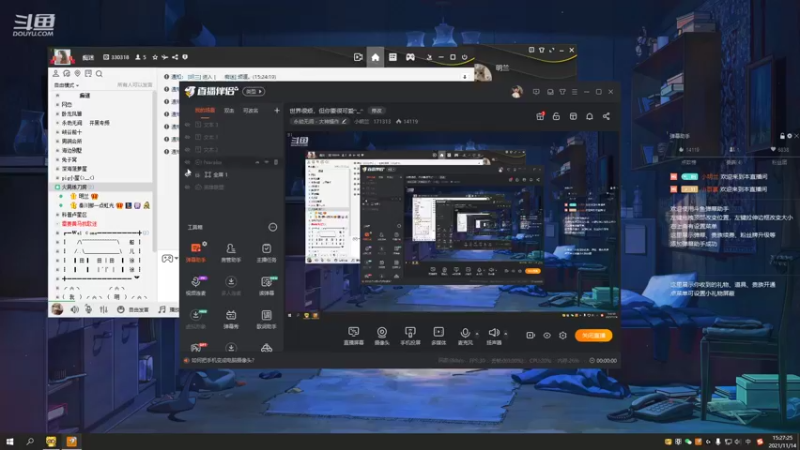
Task: Open the taskbar search icon
Action: (30, 441)
